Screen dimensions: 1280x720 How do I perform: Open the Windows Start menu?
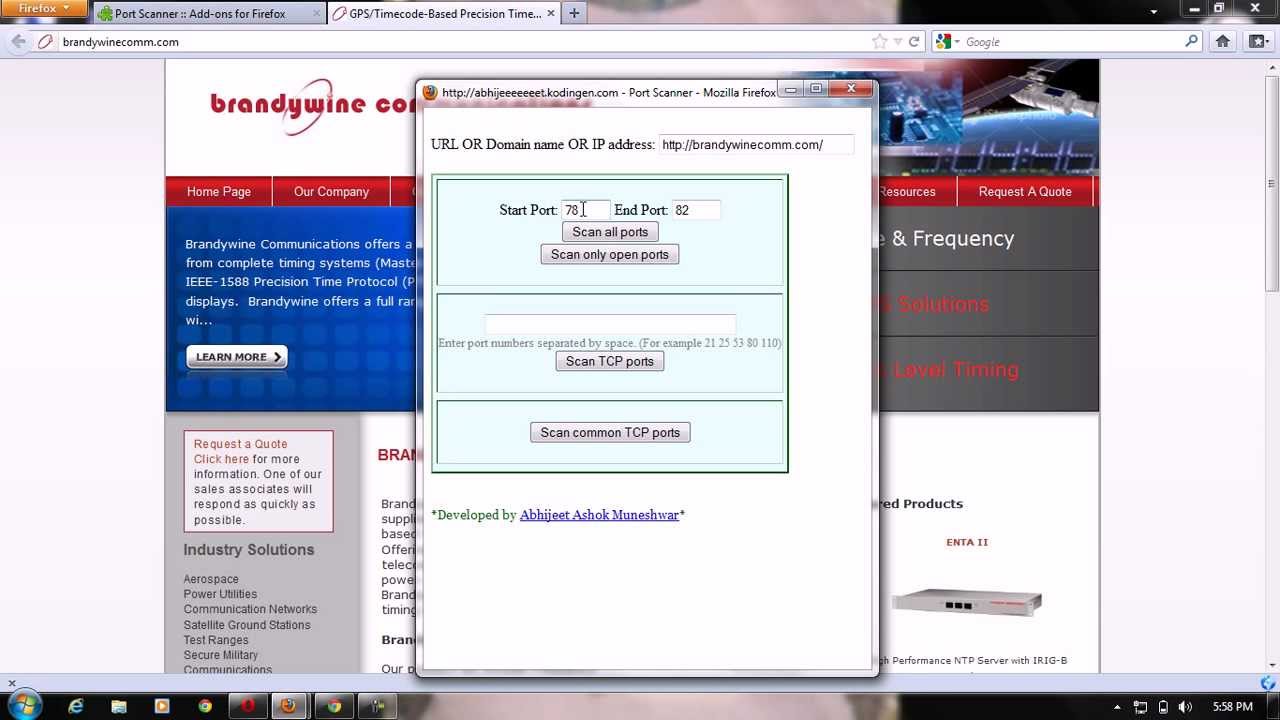tap(23, 706)
